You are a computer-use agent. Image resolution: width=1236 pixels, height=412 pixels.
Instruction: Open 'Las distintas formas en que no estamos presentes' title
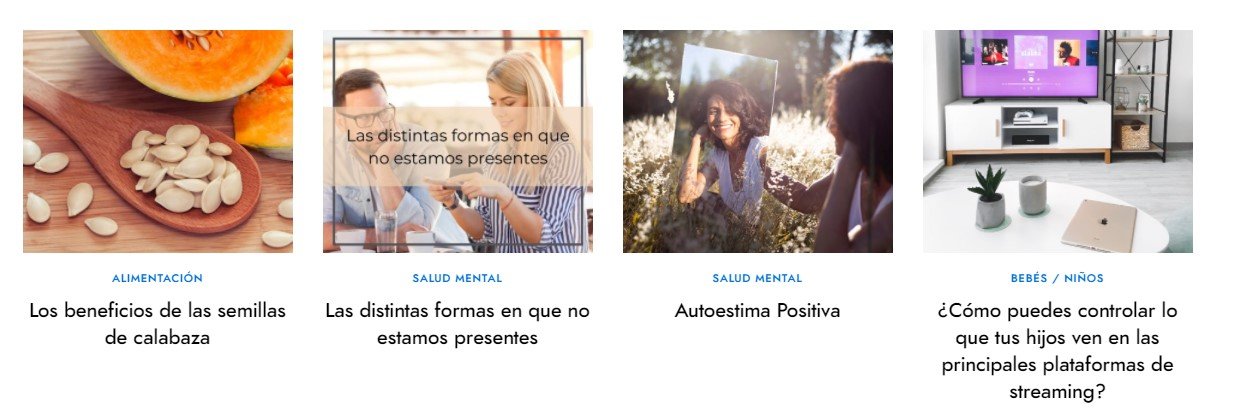[x=458, y=324]
